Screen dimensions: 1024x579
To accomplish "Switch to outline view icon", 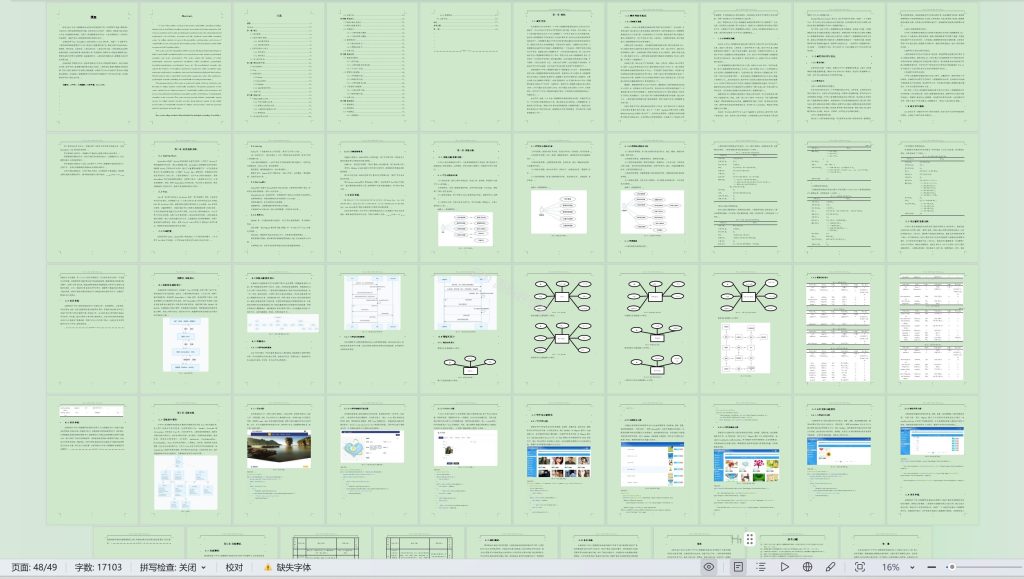I will point(761,567).
